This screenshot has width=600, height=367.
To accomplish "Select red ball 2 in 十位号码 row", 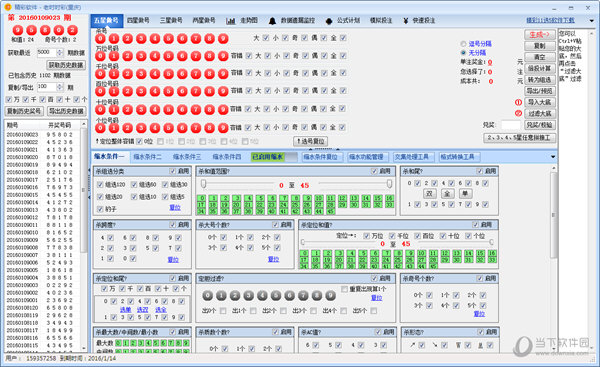I will pyautogui.click(x=127, y=109).
